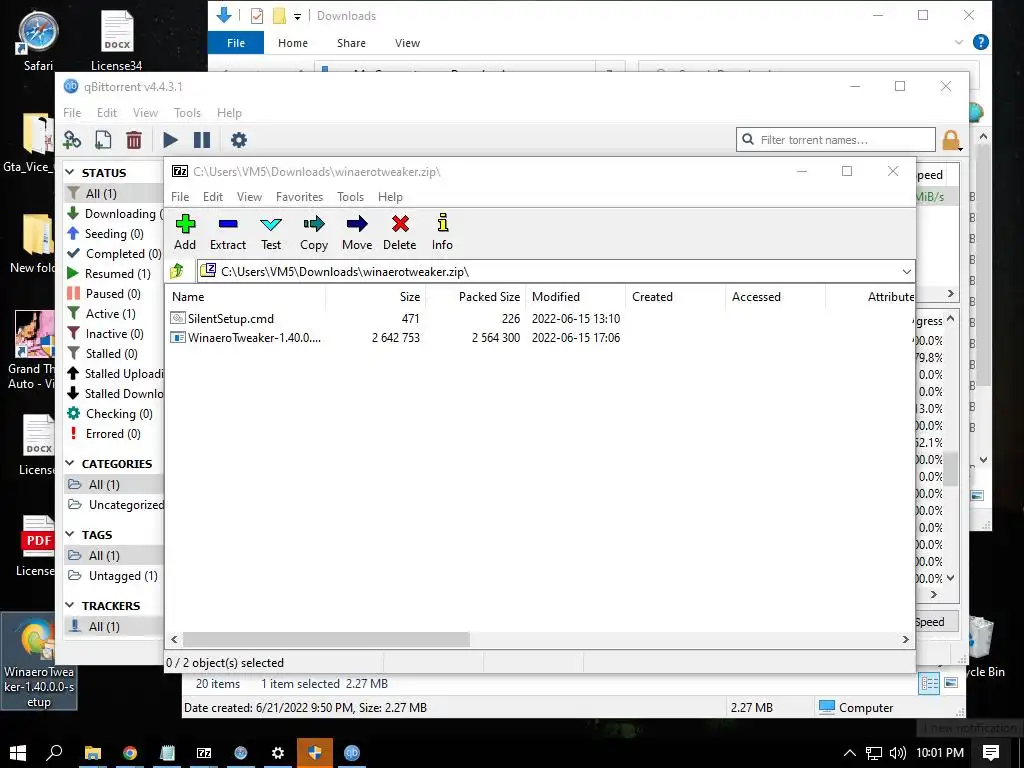Open Explorer quick access toolbar dropdown

(x=297, y=16)
